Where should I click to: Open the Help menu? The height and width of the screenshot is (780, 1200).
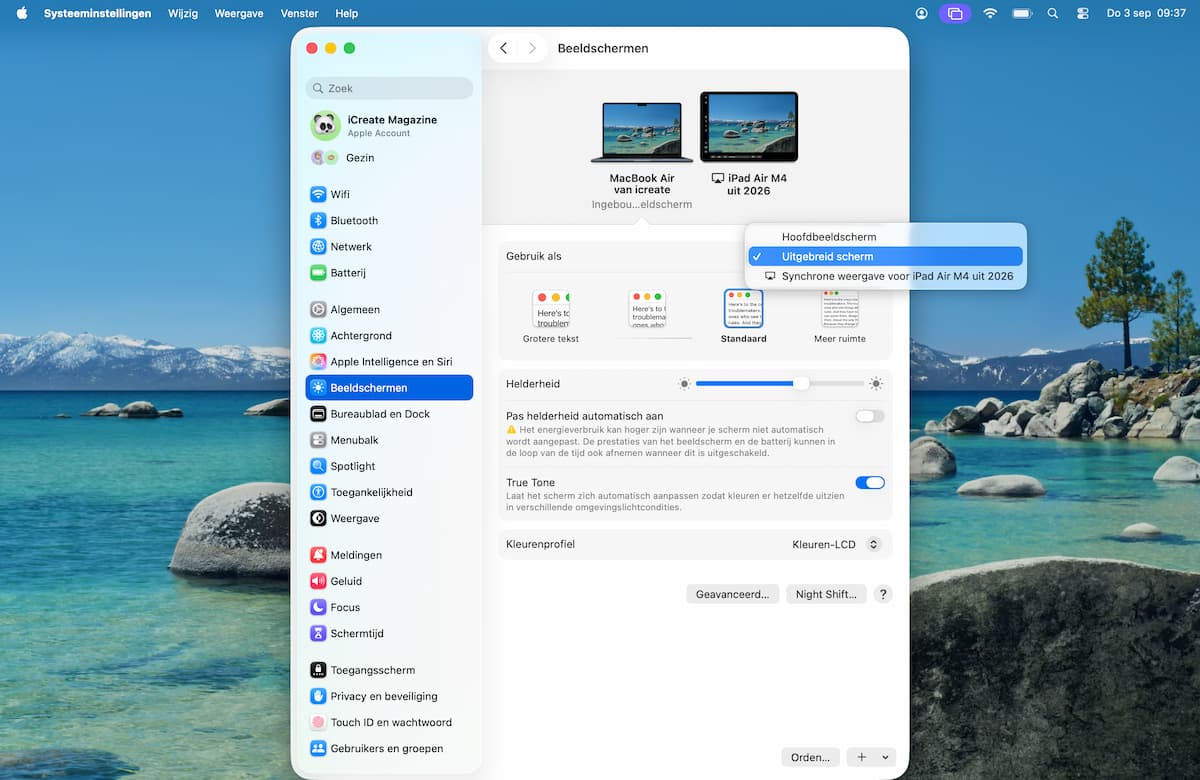click(x=347, y=13)
